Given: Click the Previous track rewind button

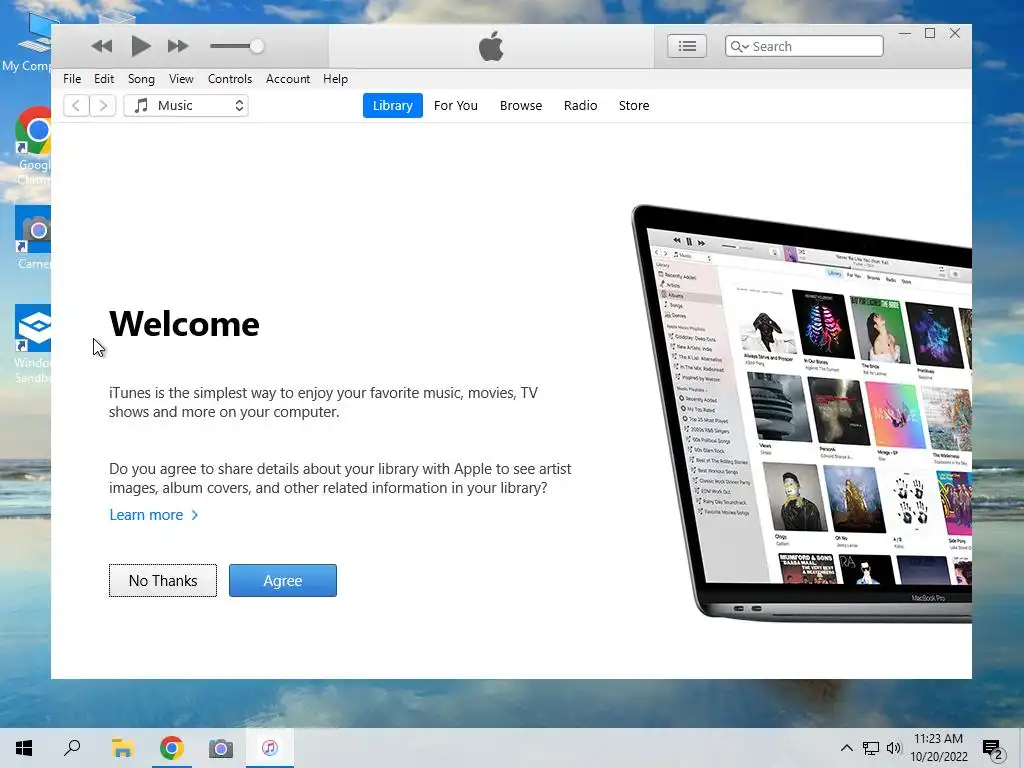Looking at the screenshot, I should [x=102, y=46].
